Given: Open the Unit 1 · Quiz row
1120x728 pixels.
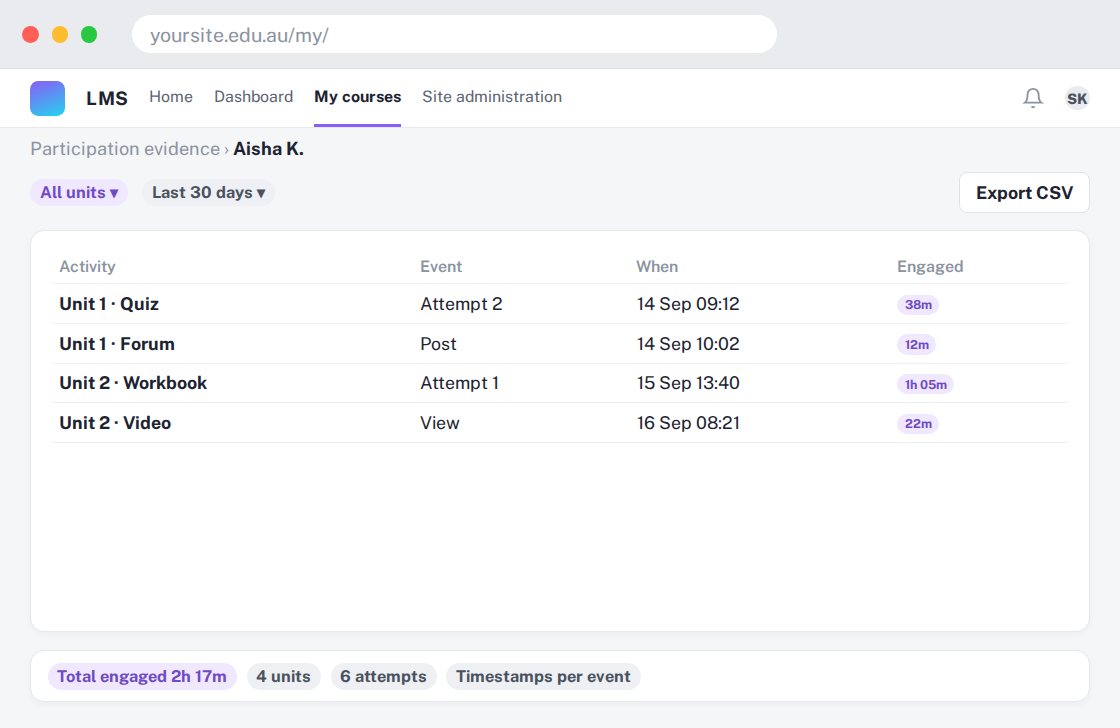Looking at the screenshot, I should (560, 304).
